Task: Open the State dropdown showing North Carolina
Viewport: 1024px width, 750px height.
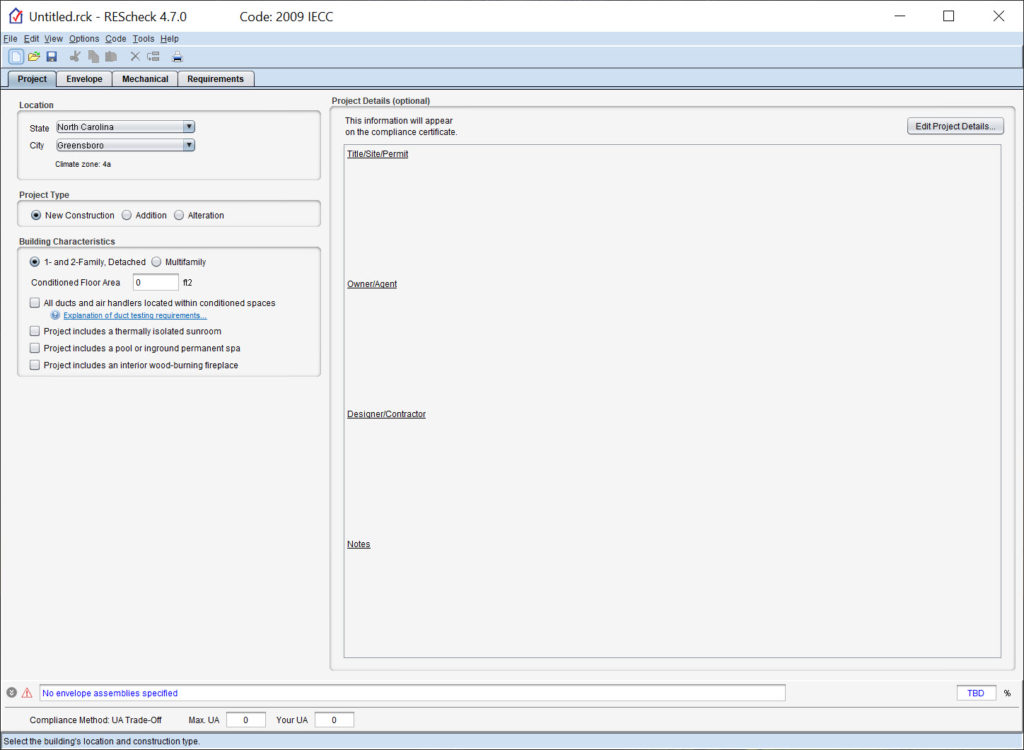Action: pyautogui.click(x=125, y=127)
